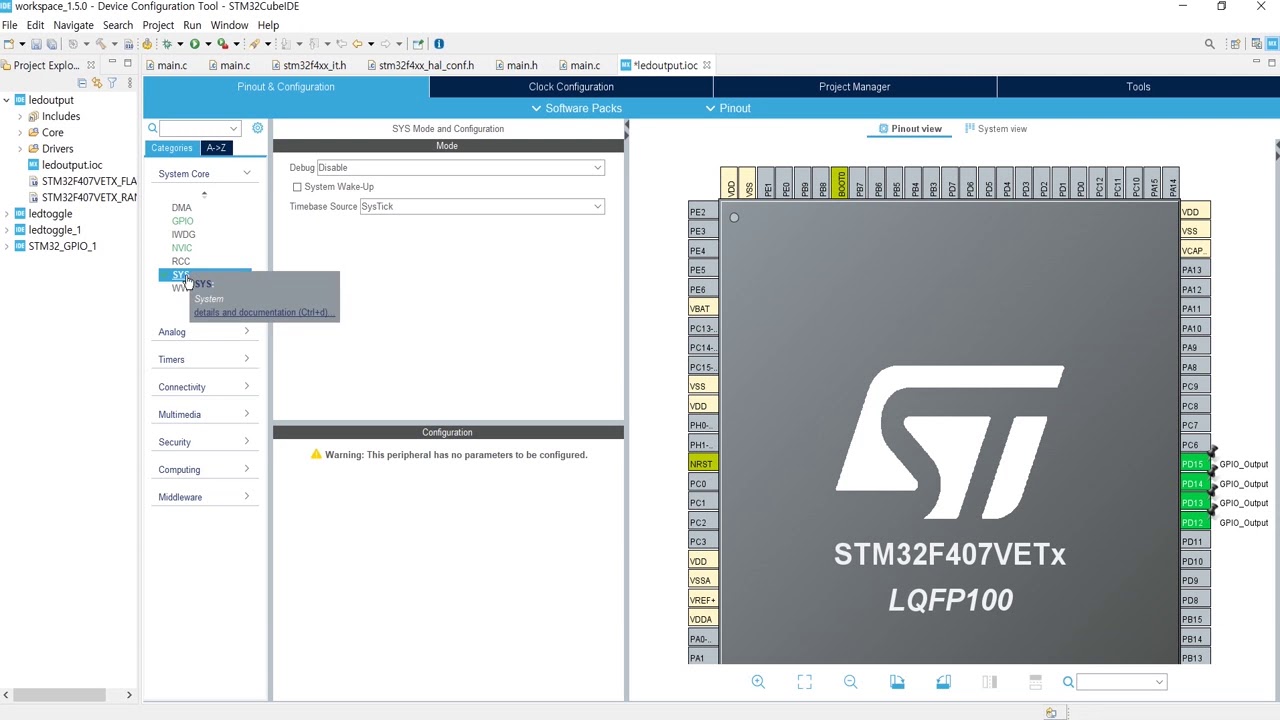Click the NRST pin on chip
This screenshot has width=1280, height=720.
701,464
